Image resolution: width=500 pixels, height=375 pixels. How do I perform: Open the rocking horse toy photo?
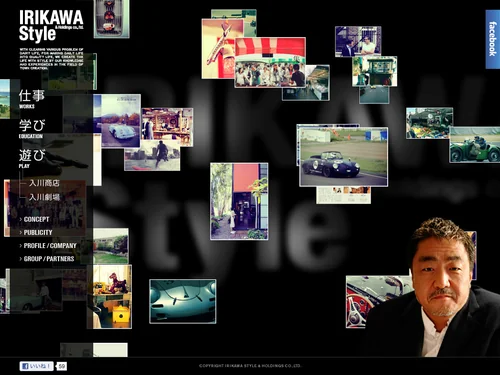(x=112, y=297)
